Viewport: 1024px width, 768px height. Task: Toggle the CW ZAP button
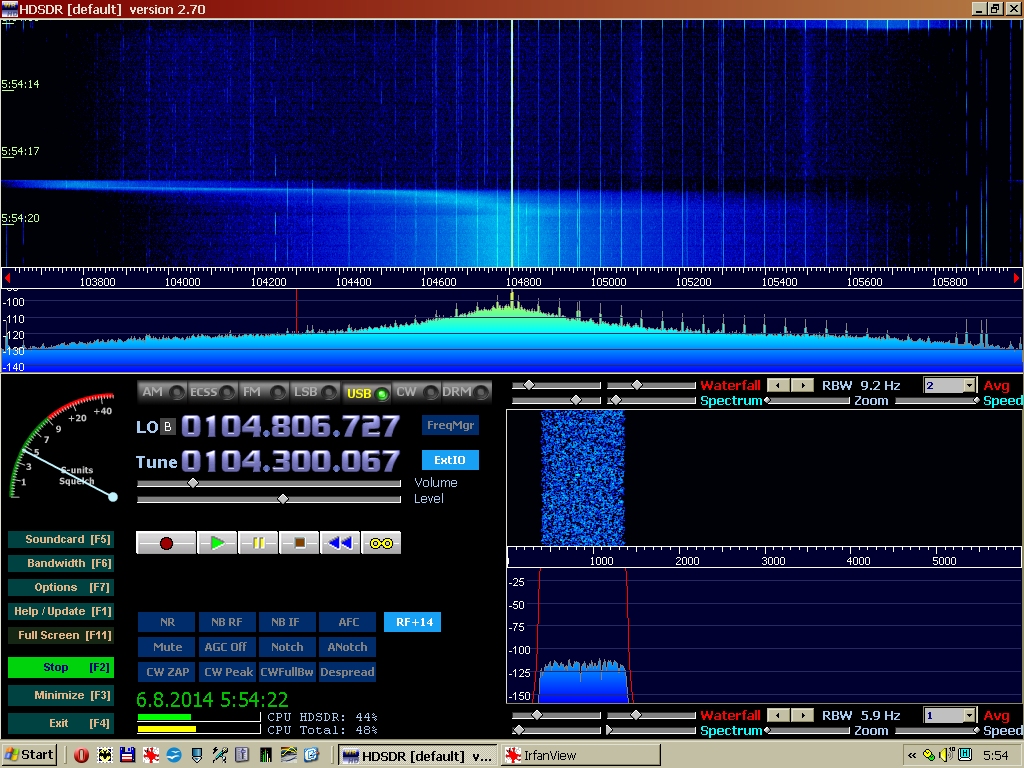tap(167, 672)
